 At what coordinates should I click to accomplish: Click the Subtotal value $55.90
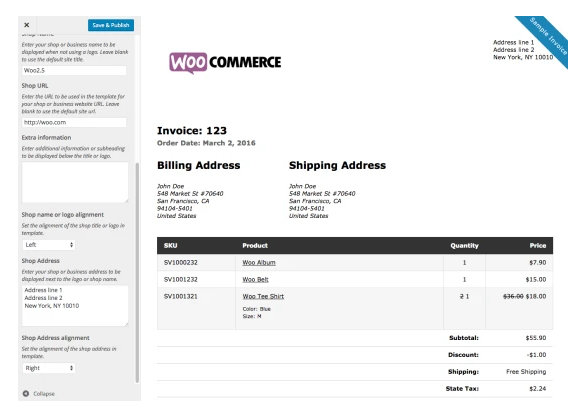coord(536,338)
